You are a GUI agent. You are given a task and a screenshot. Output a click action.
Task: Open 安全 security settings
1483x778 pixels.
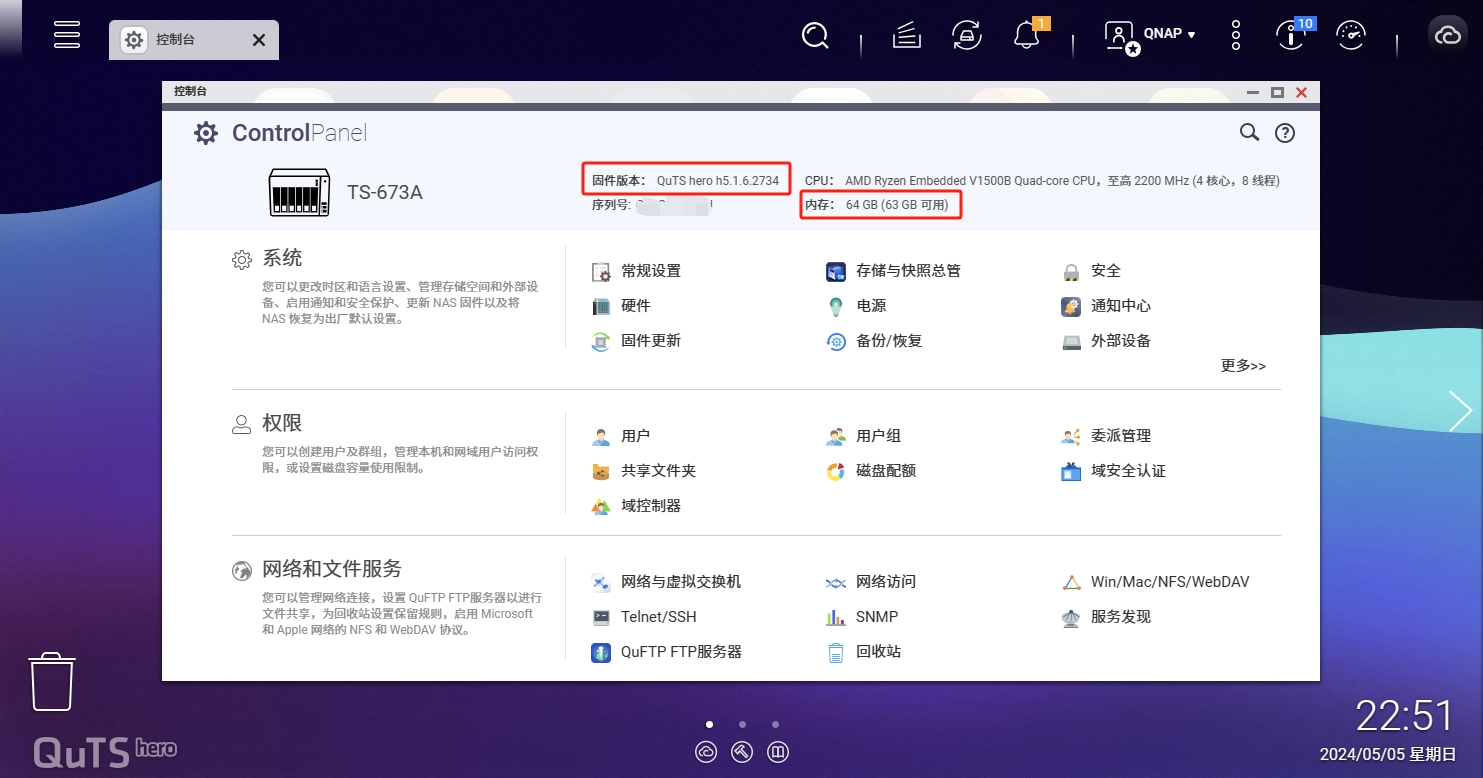(x=1091, y=271)
